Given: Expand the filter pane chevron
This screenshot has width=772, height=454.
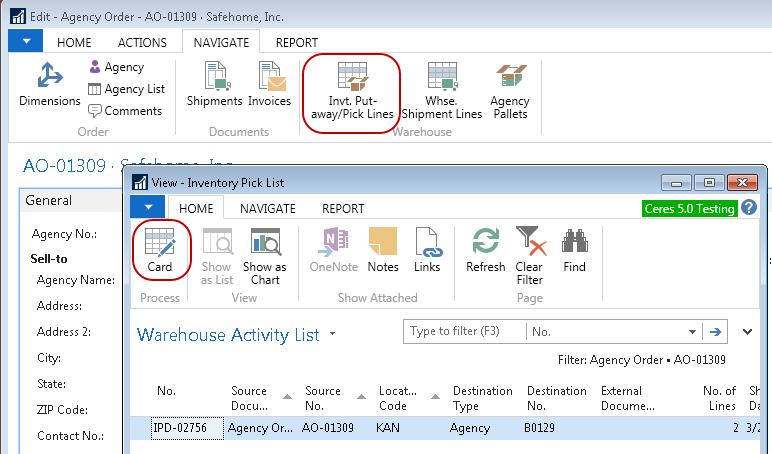Looking at the screenshot, I should tap(748, 332).
